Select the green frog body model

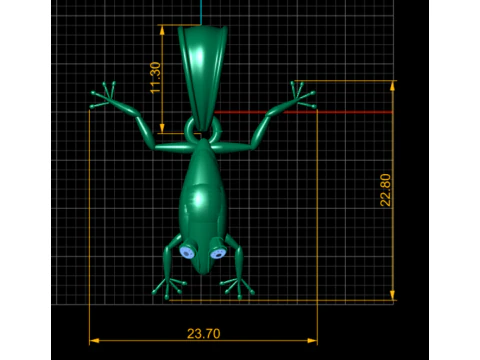point(203,207)
